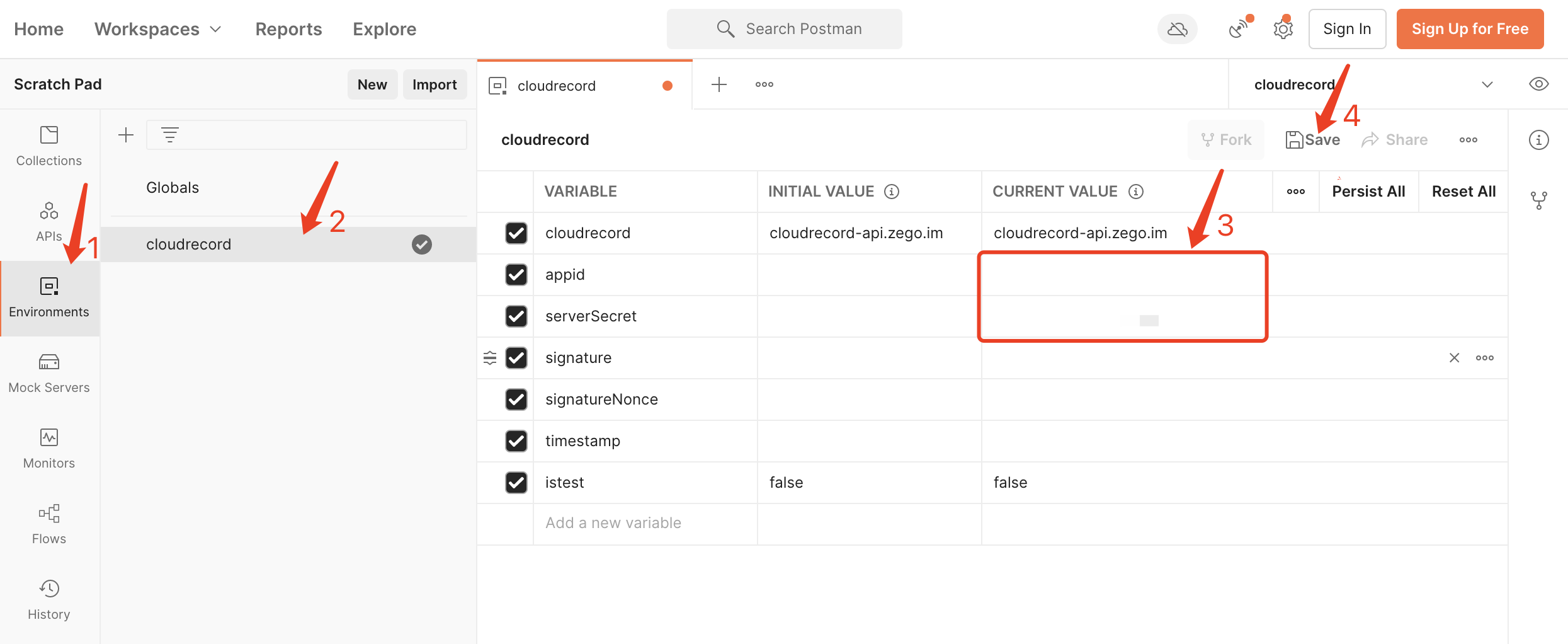
Task: Click the signatureNonce variable name
Action: click(x=601, y=400)
